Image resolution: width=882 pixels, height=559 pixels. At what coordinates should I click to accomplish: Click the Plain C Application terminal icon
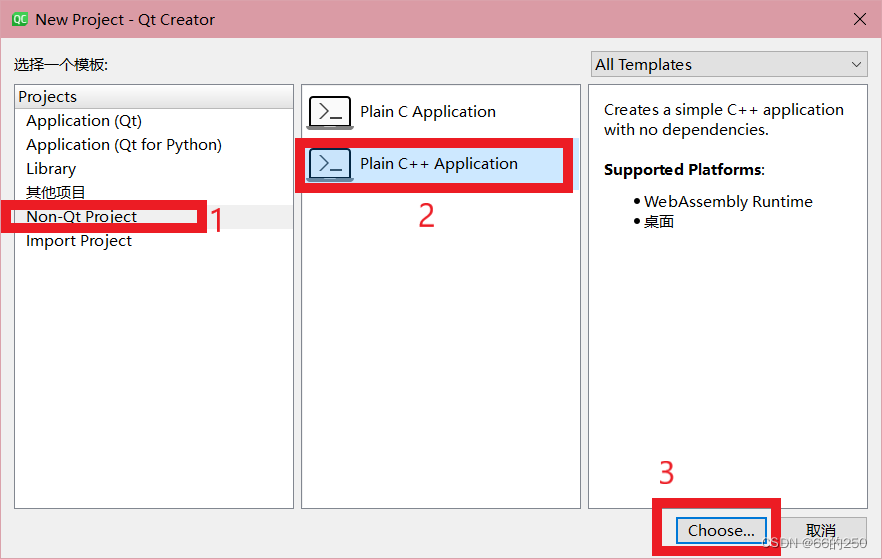click(x=330, y=112)
